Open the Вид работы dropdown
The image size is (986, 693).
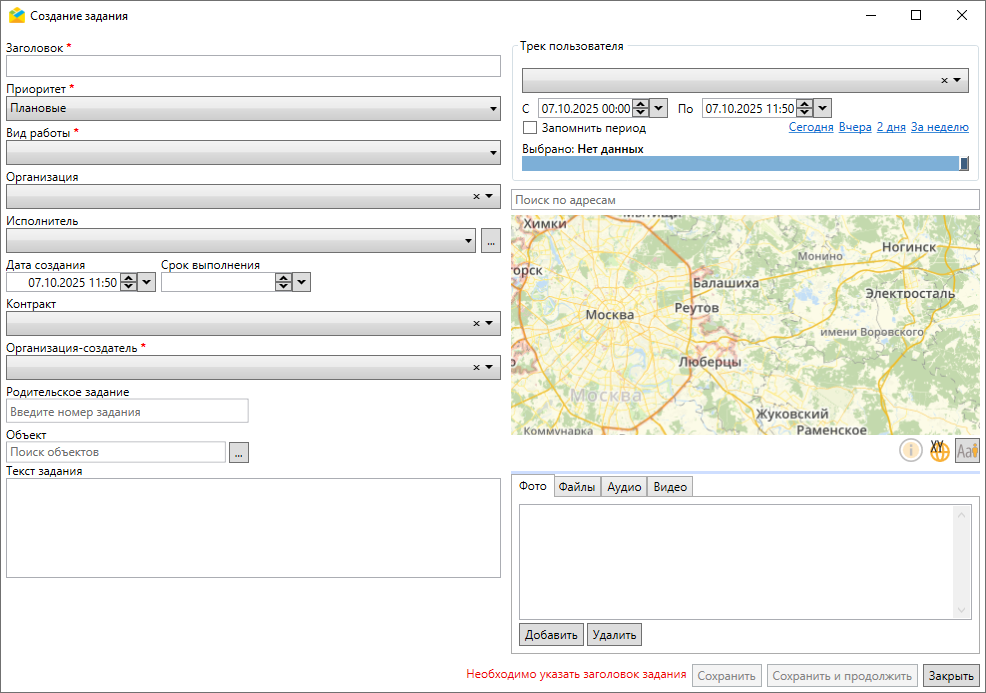click(493, 153)
